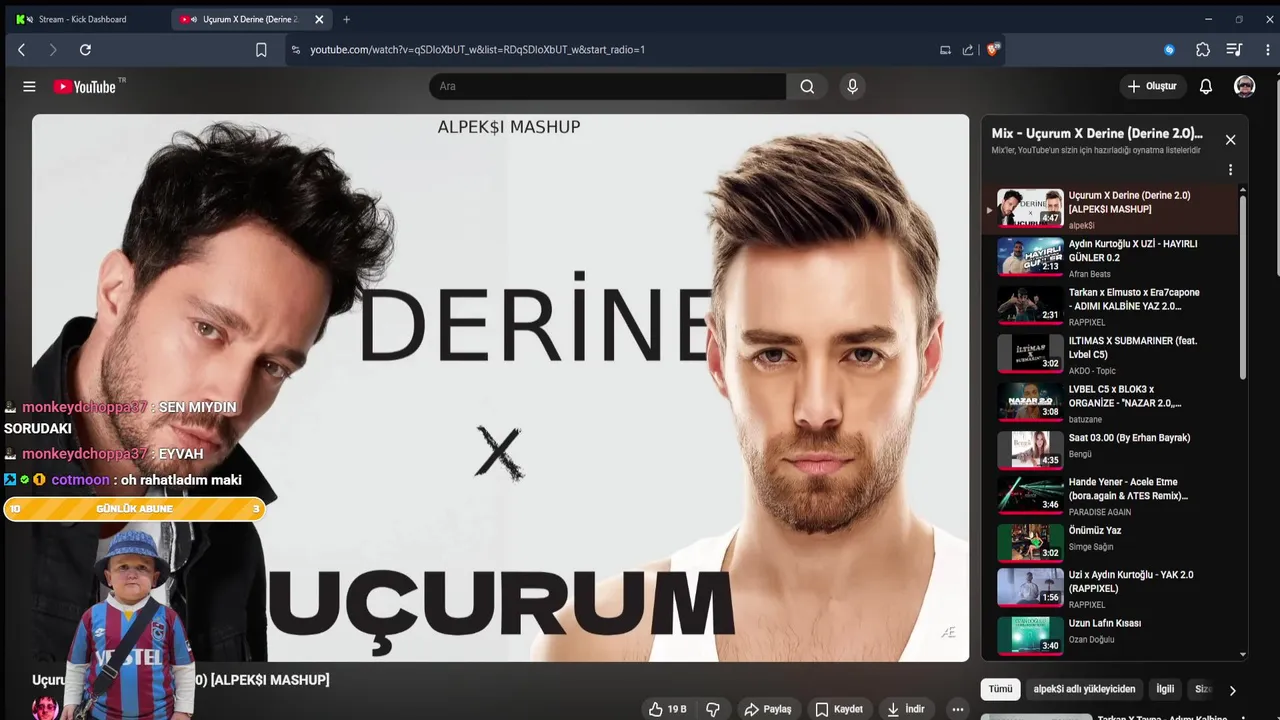The image size is (1280, 720).
Task: Show more filter chips with right arrow
Action: [x=1232, y=690]
